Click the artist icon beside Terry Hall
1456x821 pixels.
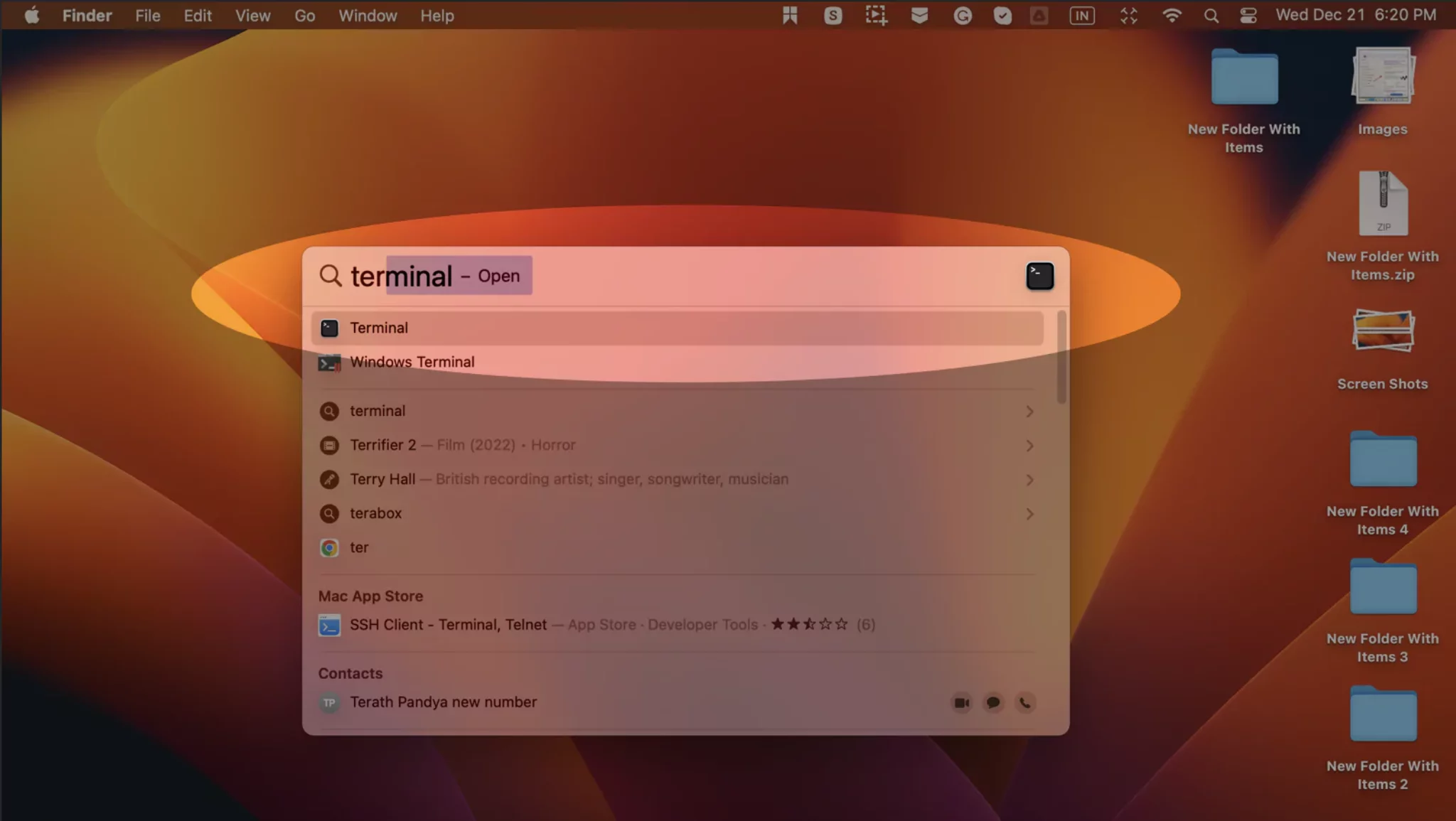tap(329, 479)
